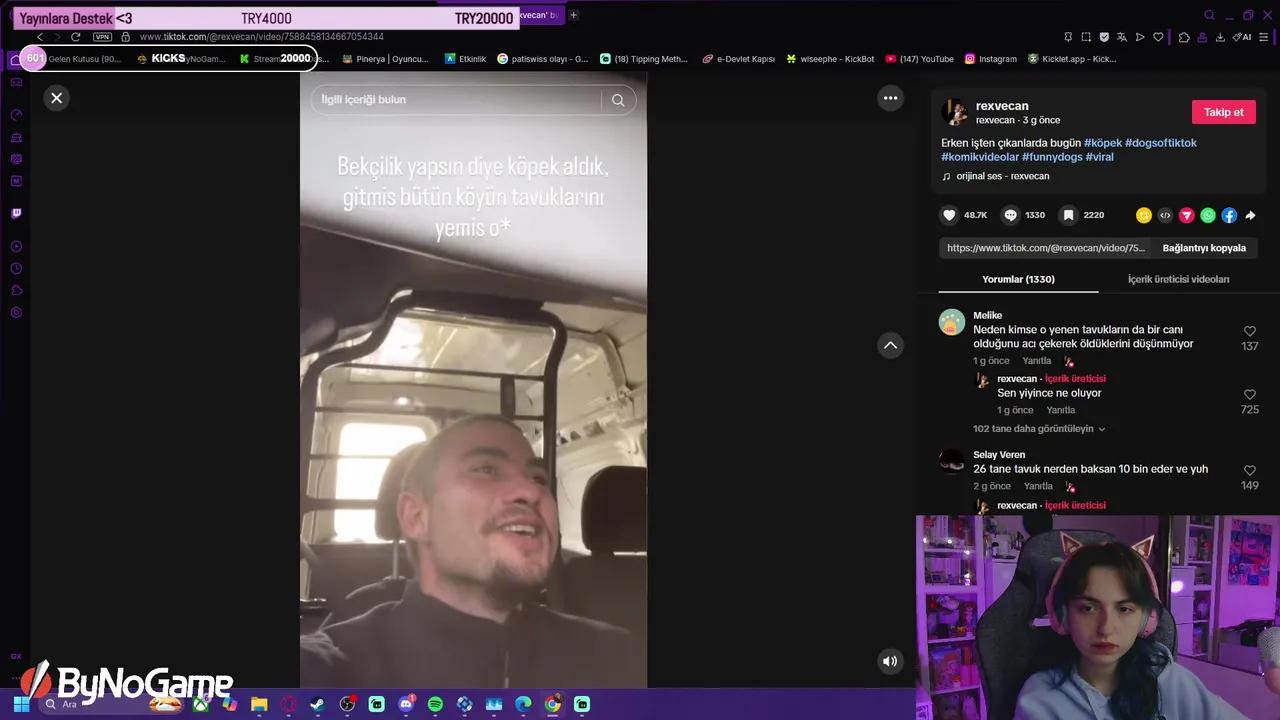Image resolution: width=1280 pixels, height=720 pixels.
Task: Open the Pinerya bookmark
Action: point(385,59)
